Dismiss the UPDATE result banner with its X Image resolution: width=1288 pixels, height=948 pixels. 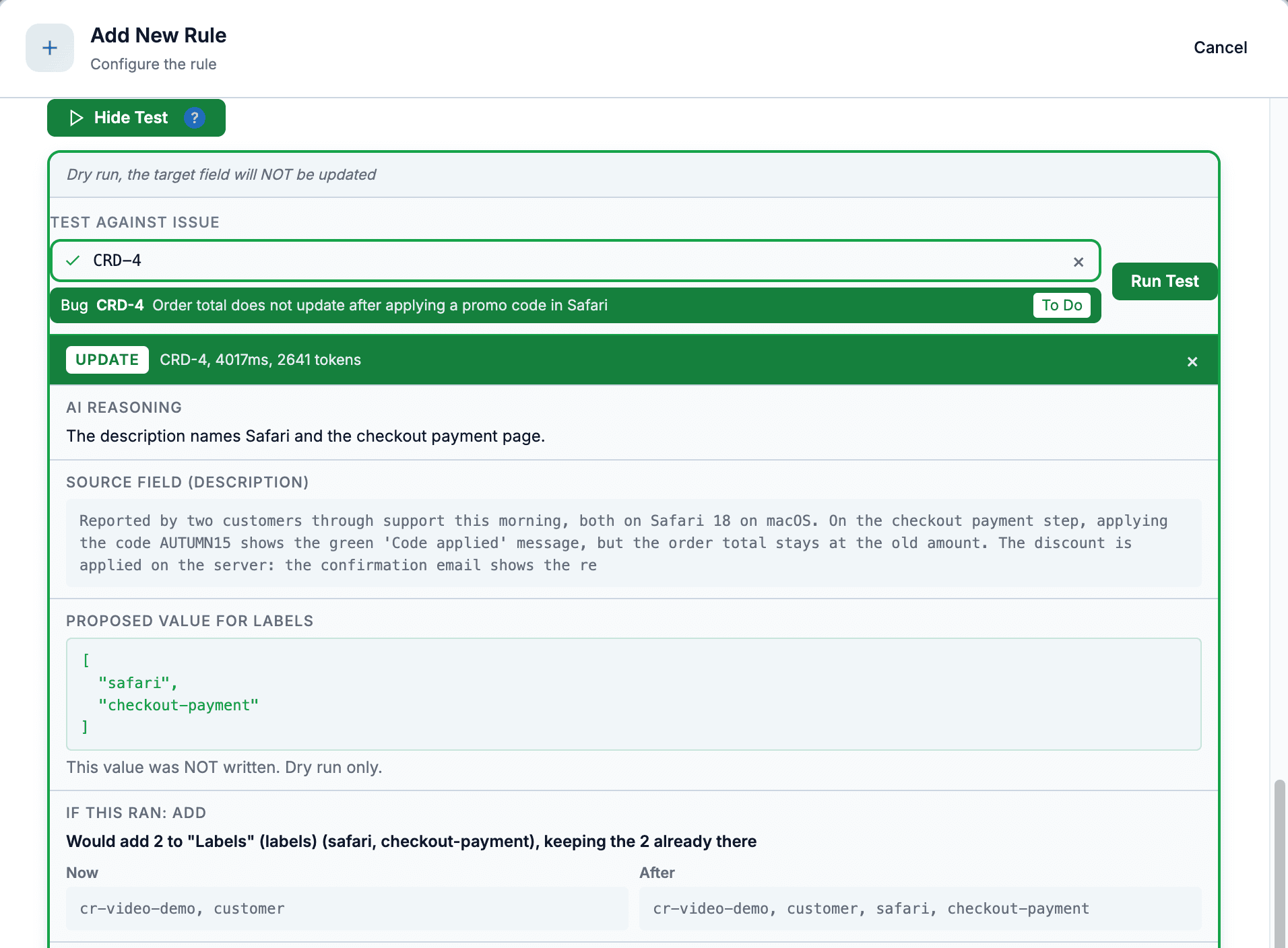[x=1192, y=362]
